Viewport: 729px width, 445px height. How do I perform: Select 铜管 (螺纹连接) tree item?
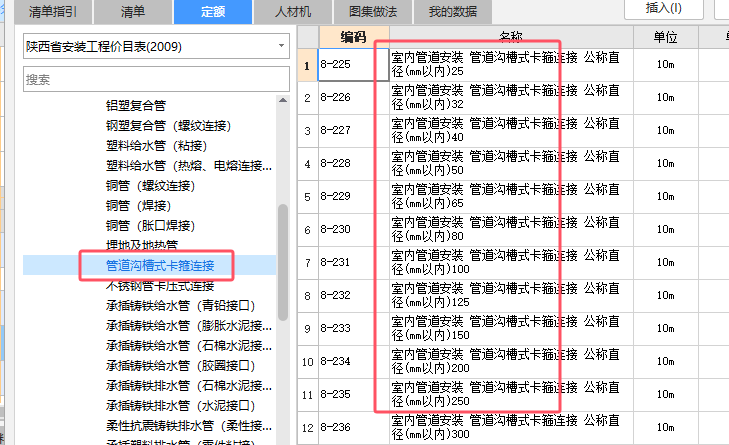(x=150, y=186)
